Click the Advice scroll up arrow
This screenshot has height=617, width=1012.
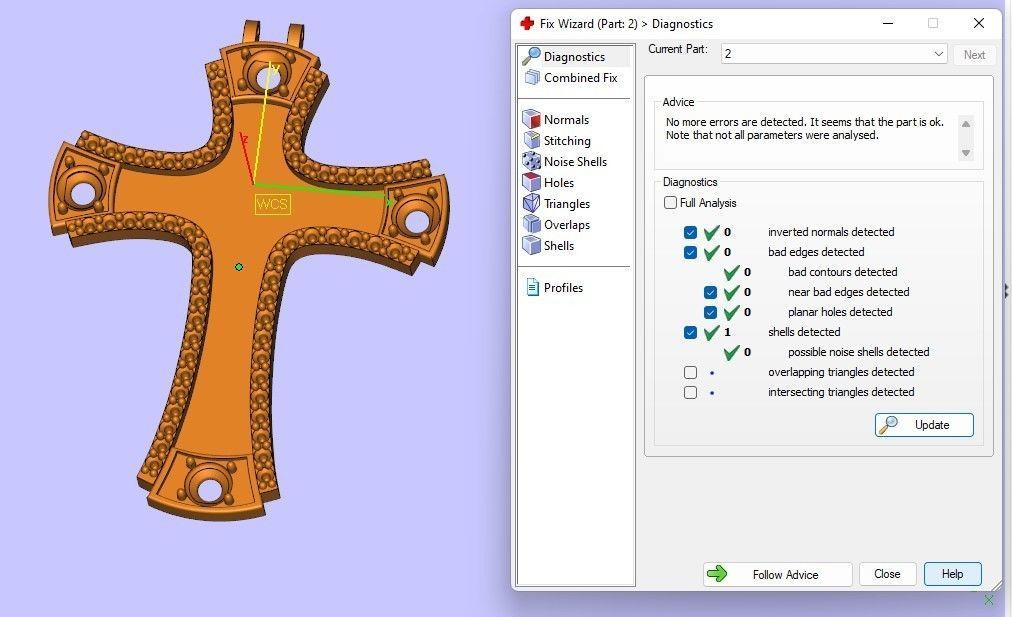click(x=966, y=124)
